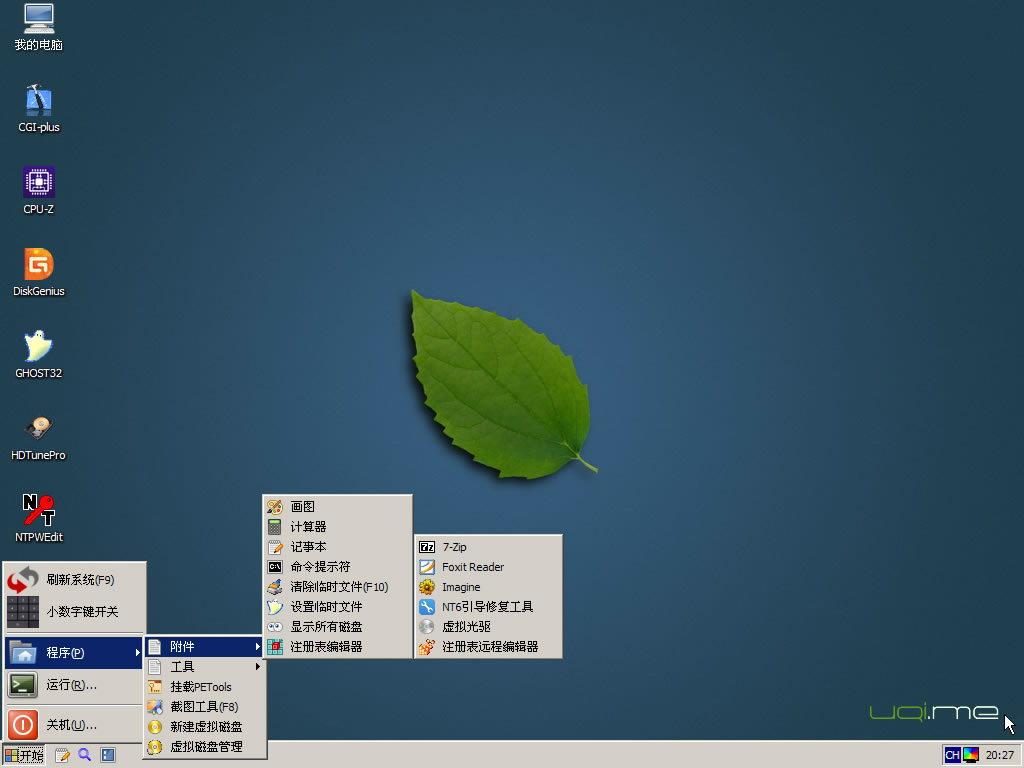Open 注册表编辑器 registry editor

(x=338, y=647)
